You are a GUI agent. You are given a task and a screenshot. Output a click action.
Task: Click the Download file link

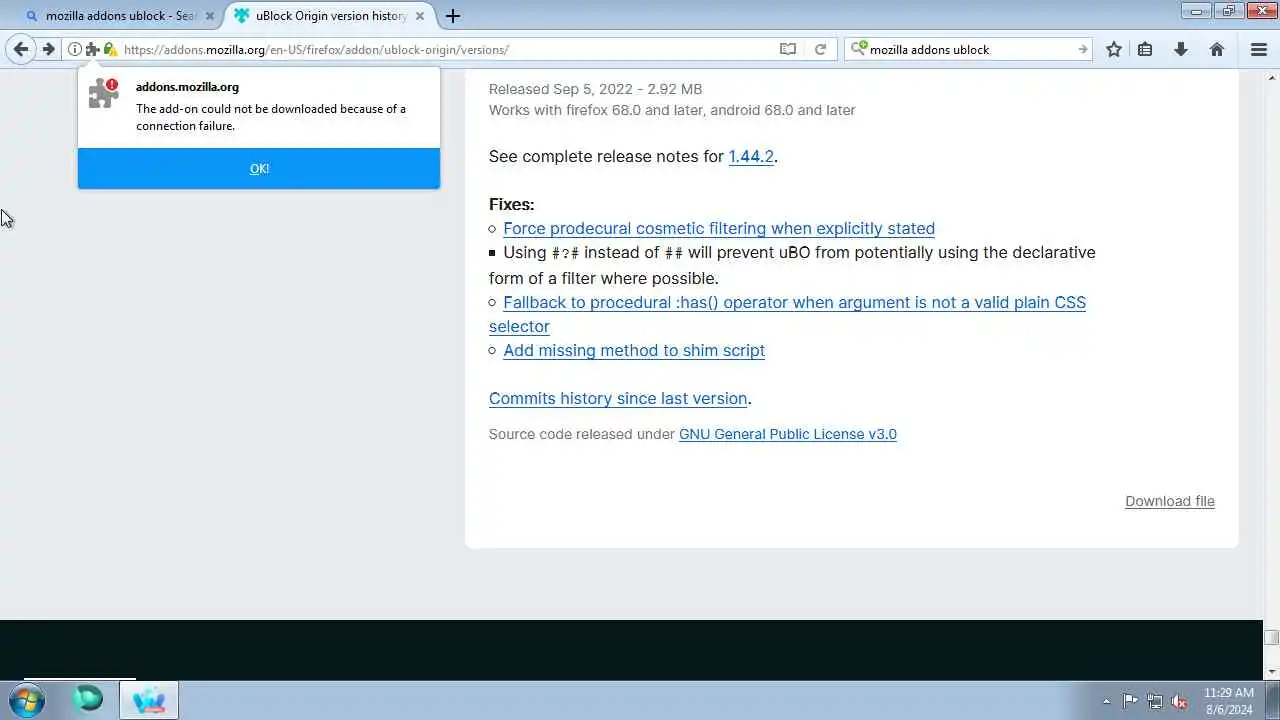click(1170, 501)
